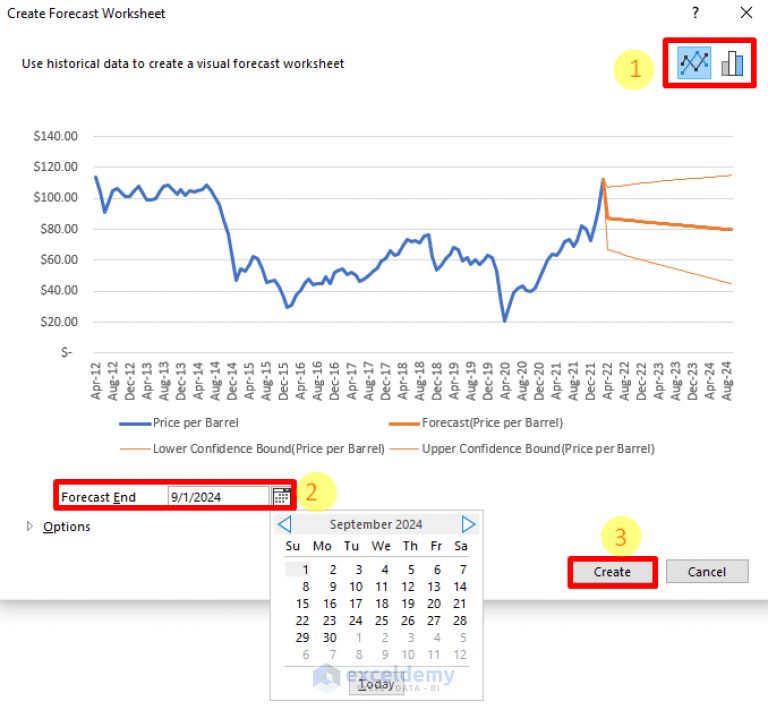The image size is (768, 710).
Task: Click the Upper Confidence Bound legend entry
Action: (x=522, y=449)
